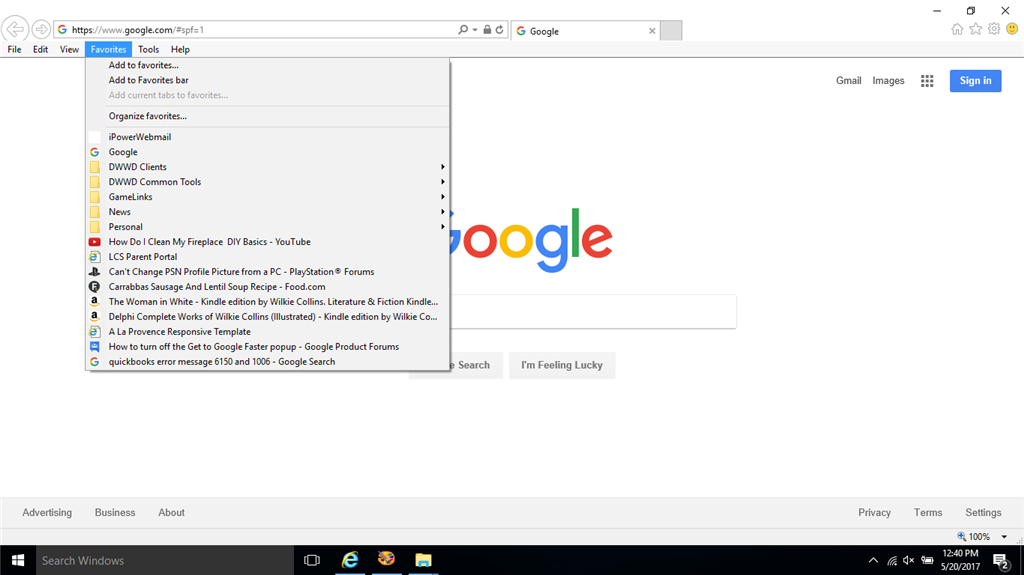Screen dimensions: 1024x575
Task: Open the network wireless tray icon
Action: [x=891, y=560]
